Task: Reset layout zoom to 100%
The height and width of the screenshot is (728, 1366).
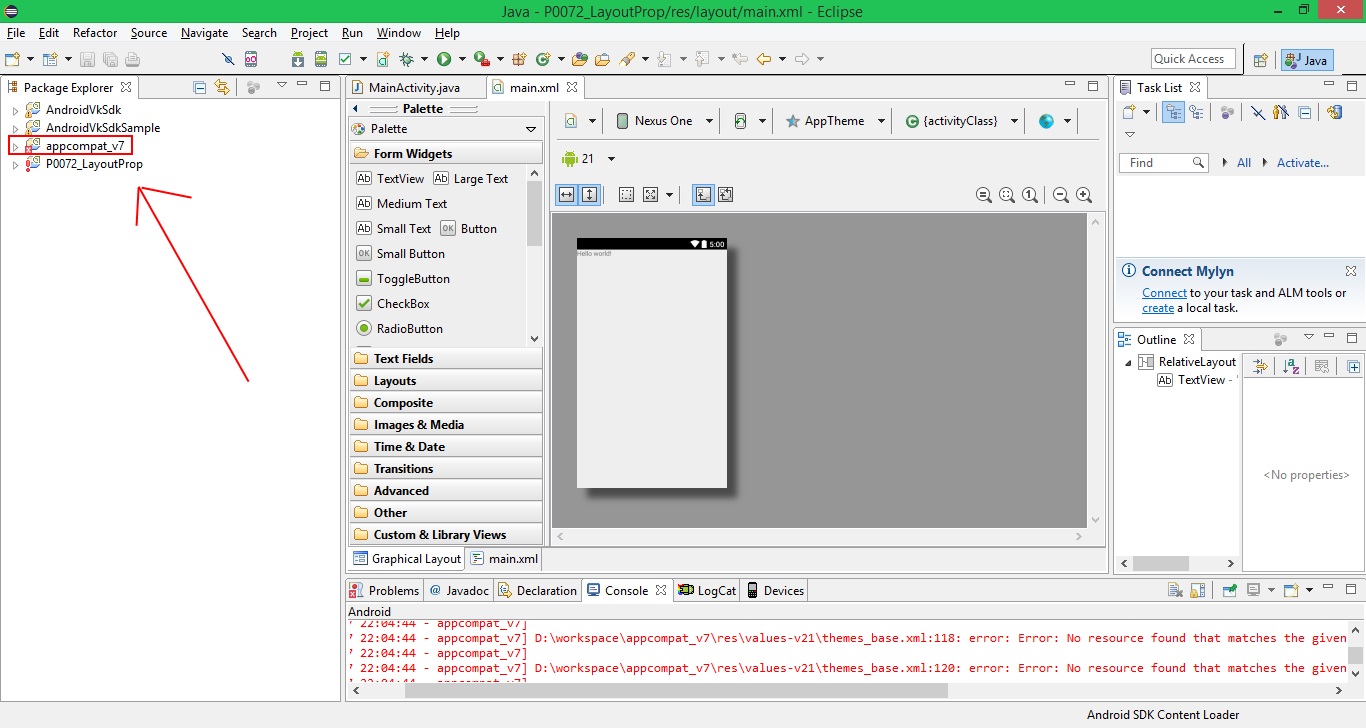Action: pyautogui.click(x=1030, y=195)
